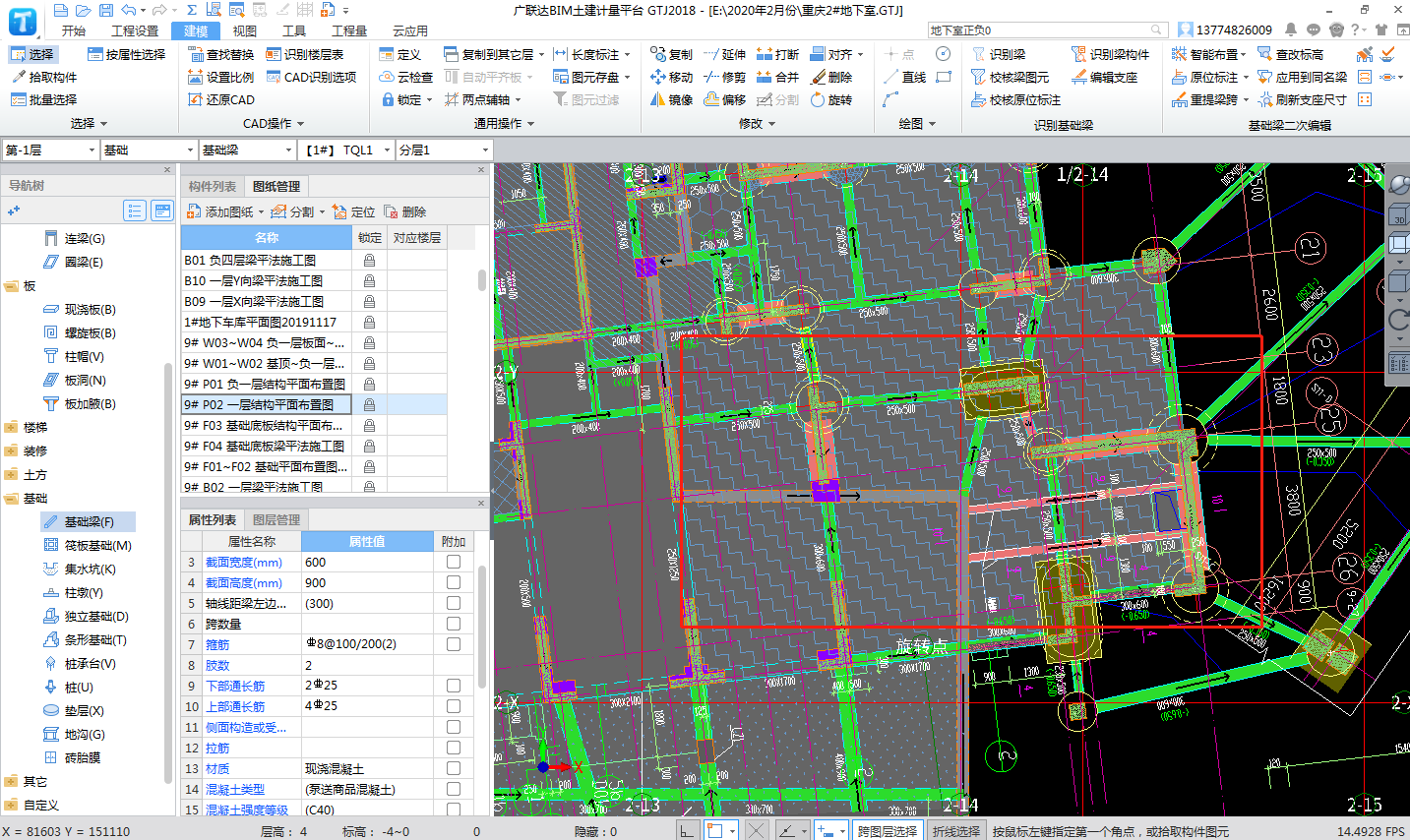
Task: Select the 打断 (break) tool
Action: (777, 54)
